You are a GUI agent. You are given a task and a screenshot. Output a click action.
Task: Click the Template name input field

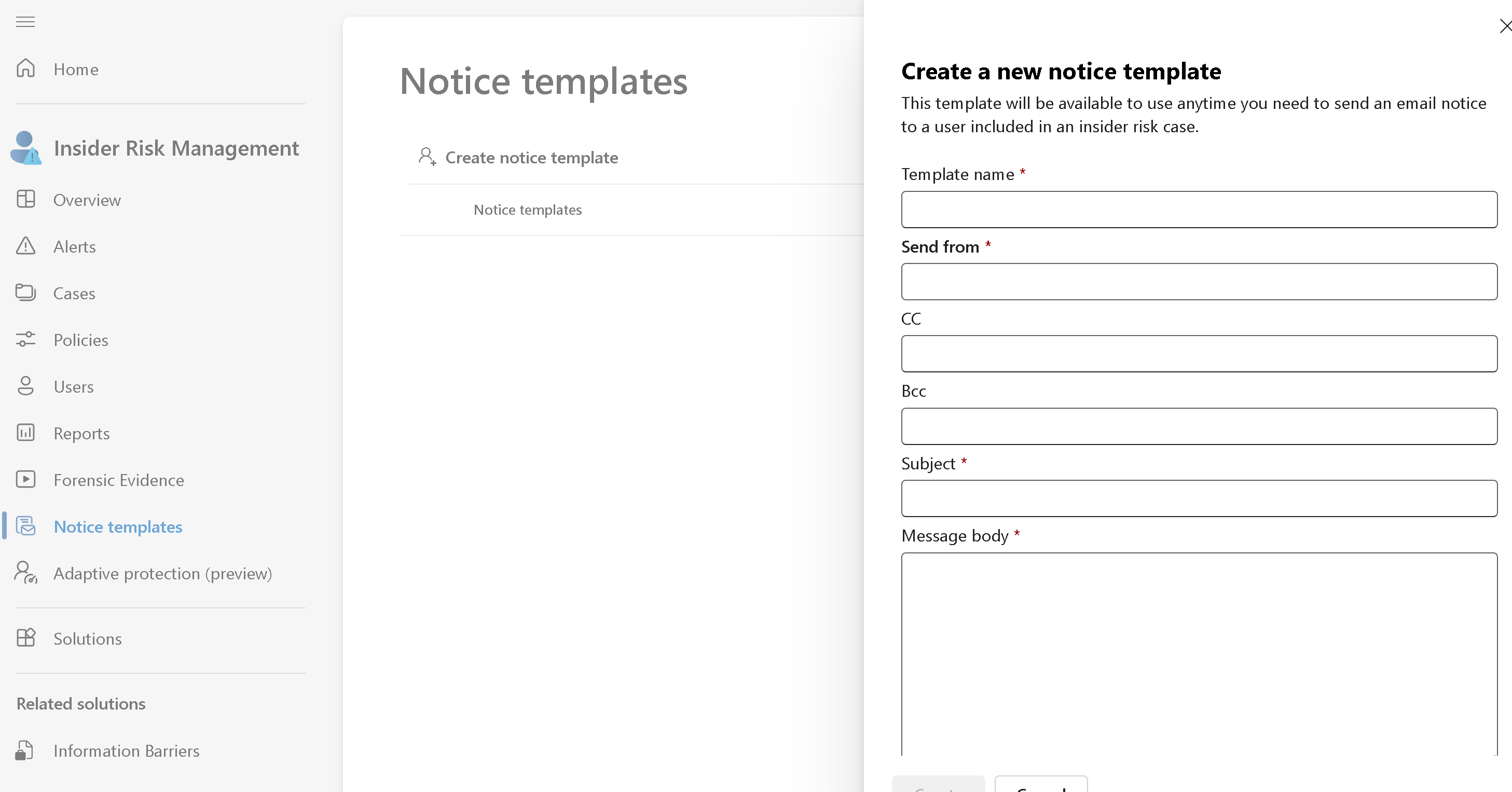click(1199, 210)
